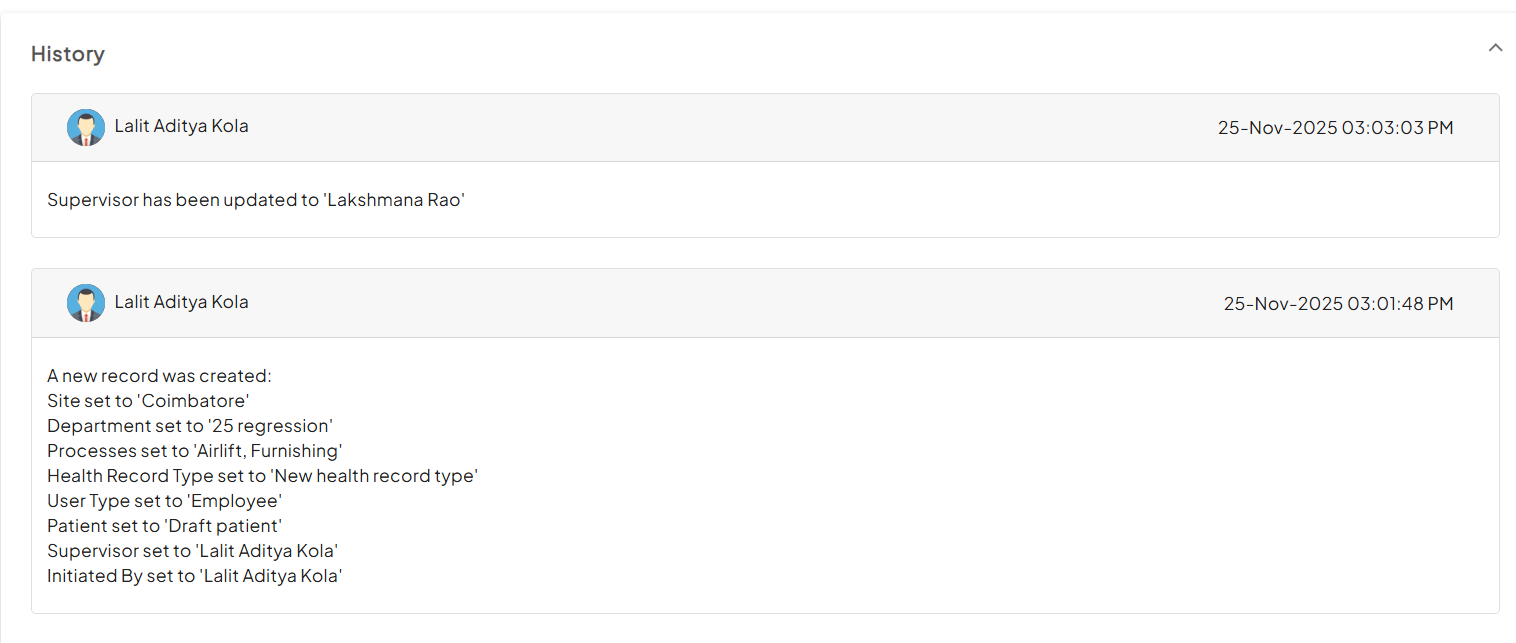Click the second history entry header bar
Screen dimensions: 1516x643
pyautogui.click(x=700, y=304)
